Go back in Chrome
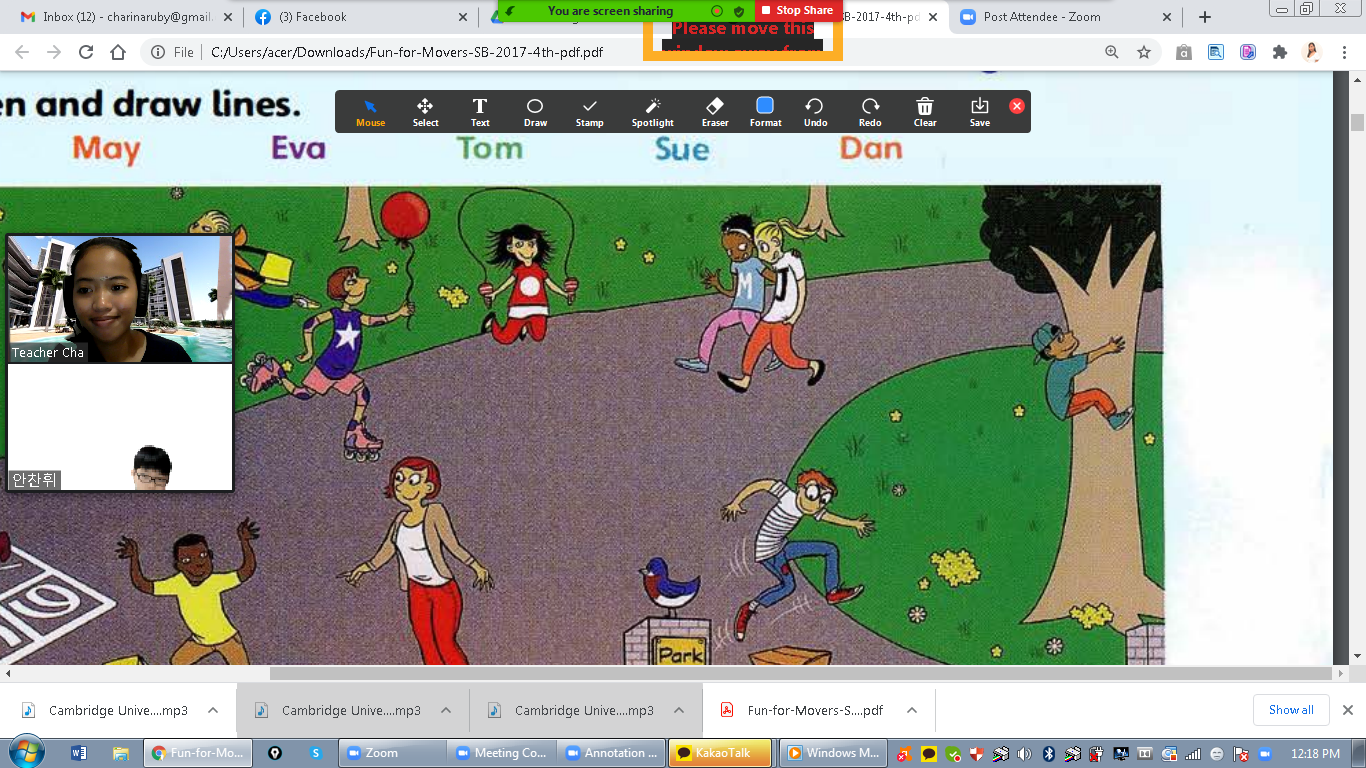Screen dimensions: 1366x768 click(x=22, y=52)
